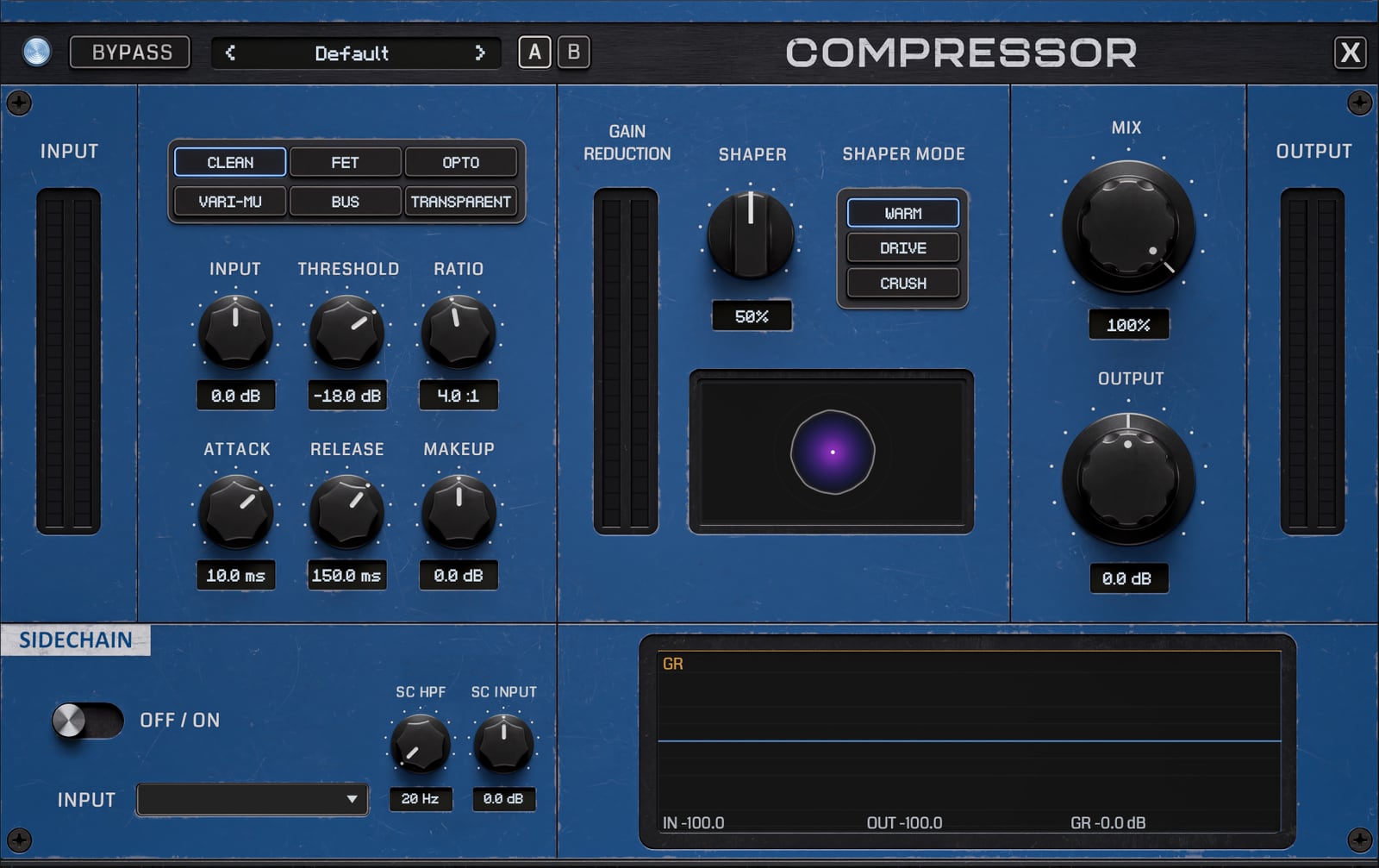This screenshot has width=1379, height=868.
Task: Click the ATTACK knob
Action: click(x=235, y=512)
